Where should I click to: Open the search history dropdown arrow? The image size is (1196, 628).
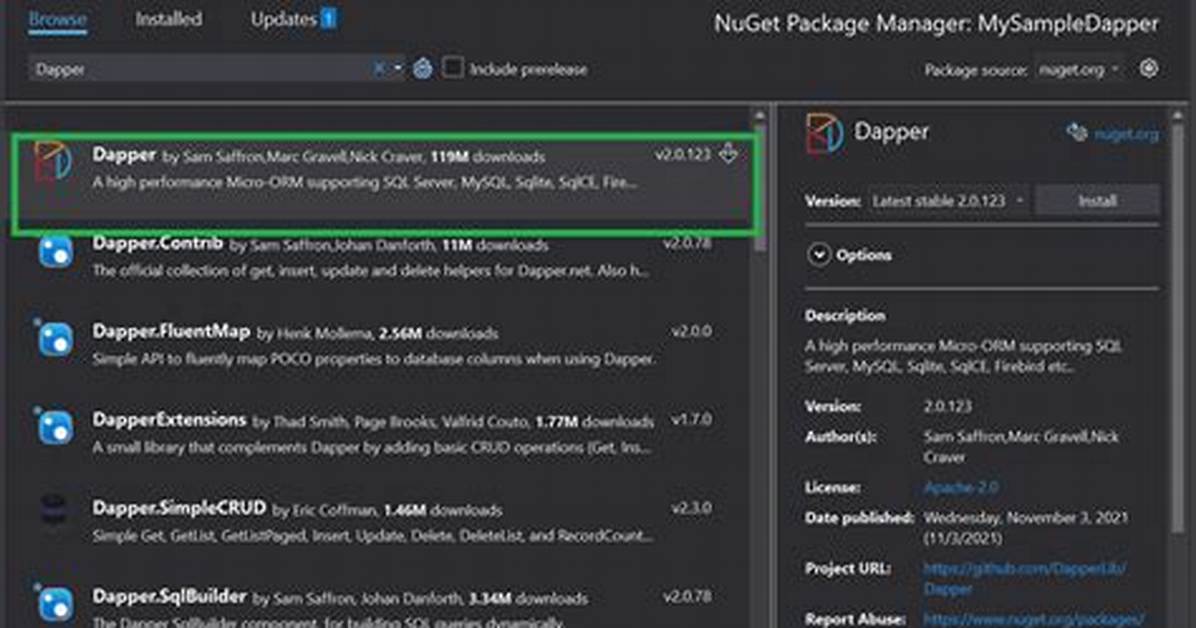coord(397,69)
